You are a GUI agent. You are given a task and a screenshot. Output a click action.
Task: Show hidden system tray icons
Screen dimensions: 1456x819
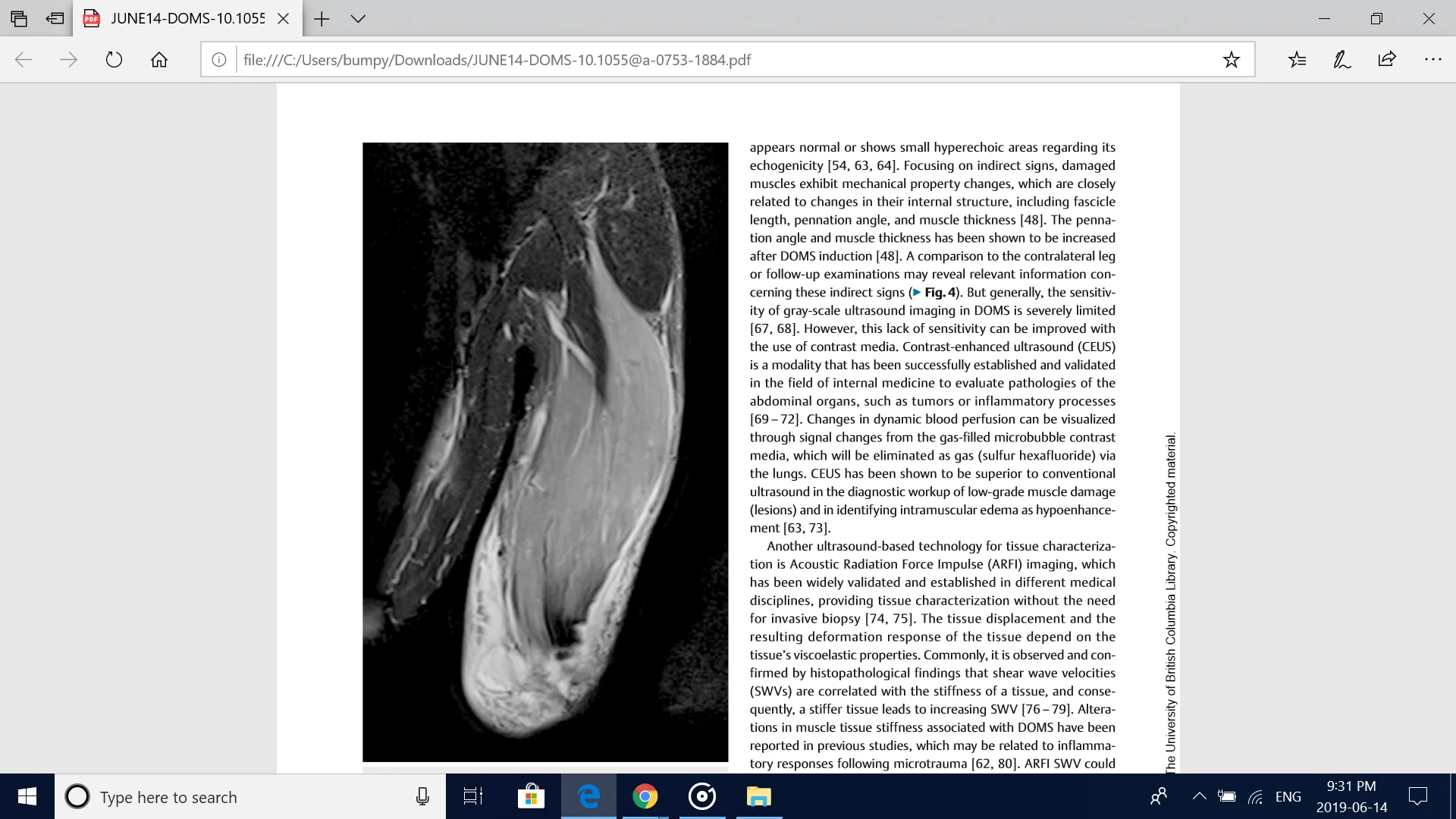tap(1199, 797)
